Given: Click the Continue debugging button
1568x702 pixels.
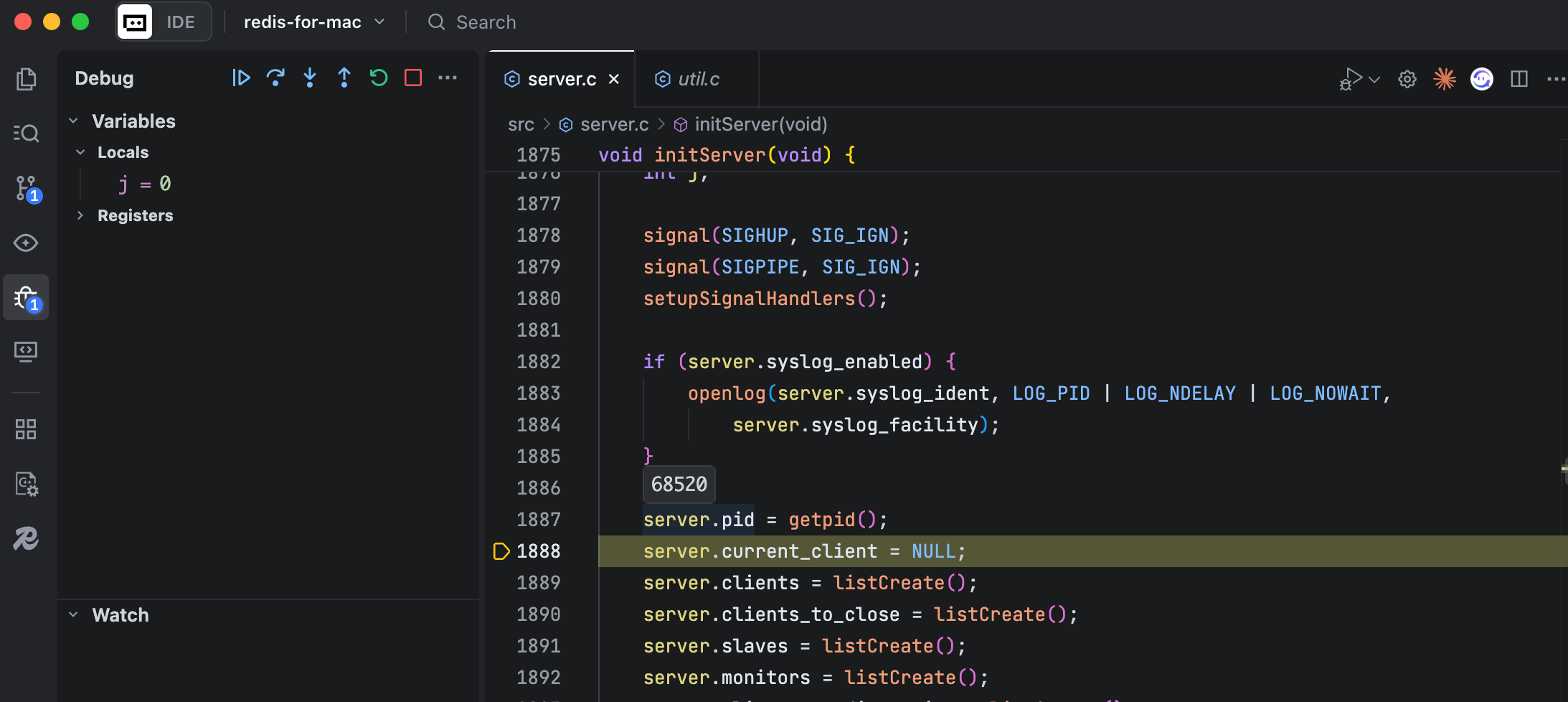Looking at the screenshot, I should click(241, 78).
